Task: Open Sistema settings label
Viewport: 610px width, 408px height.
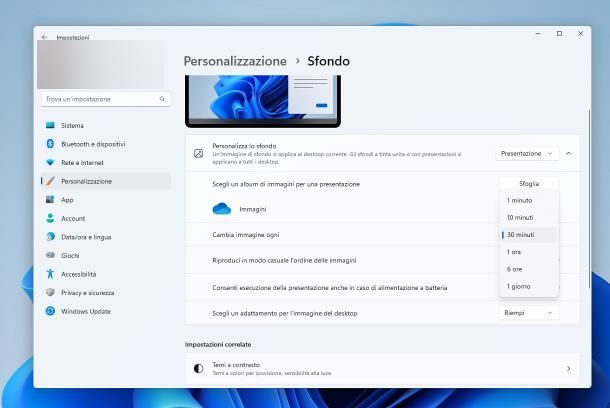Action: pos(72,125)
